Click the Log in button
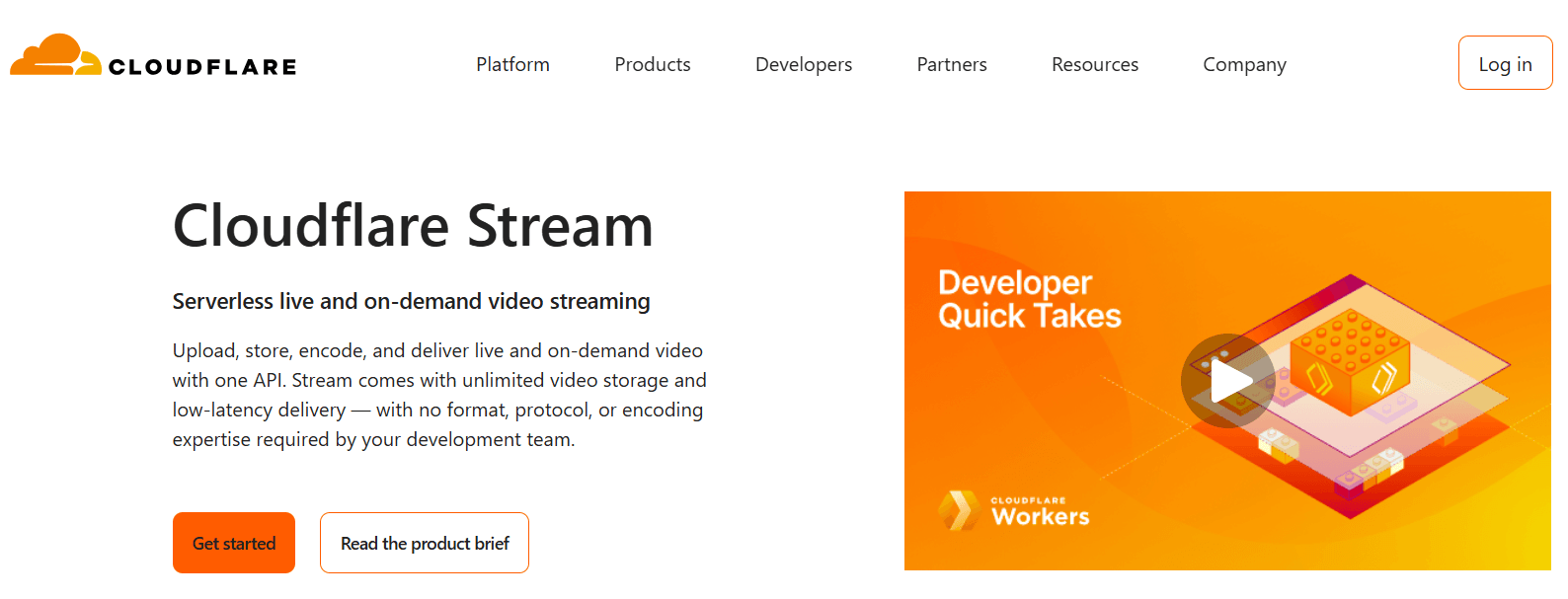The image size is (1568, 599). tap(1505, 63)
